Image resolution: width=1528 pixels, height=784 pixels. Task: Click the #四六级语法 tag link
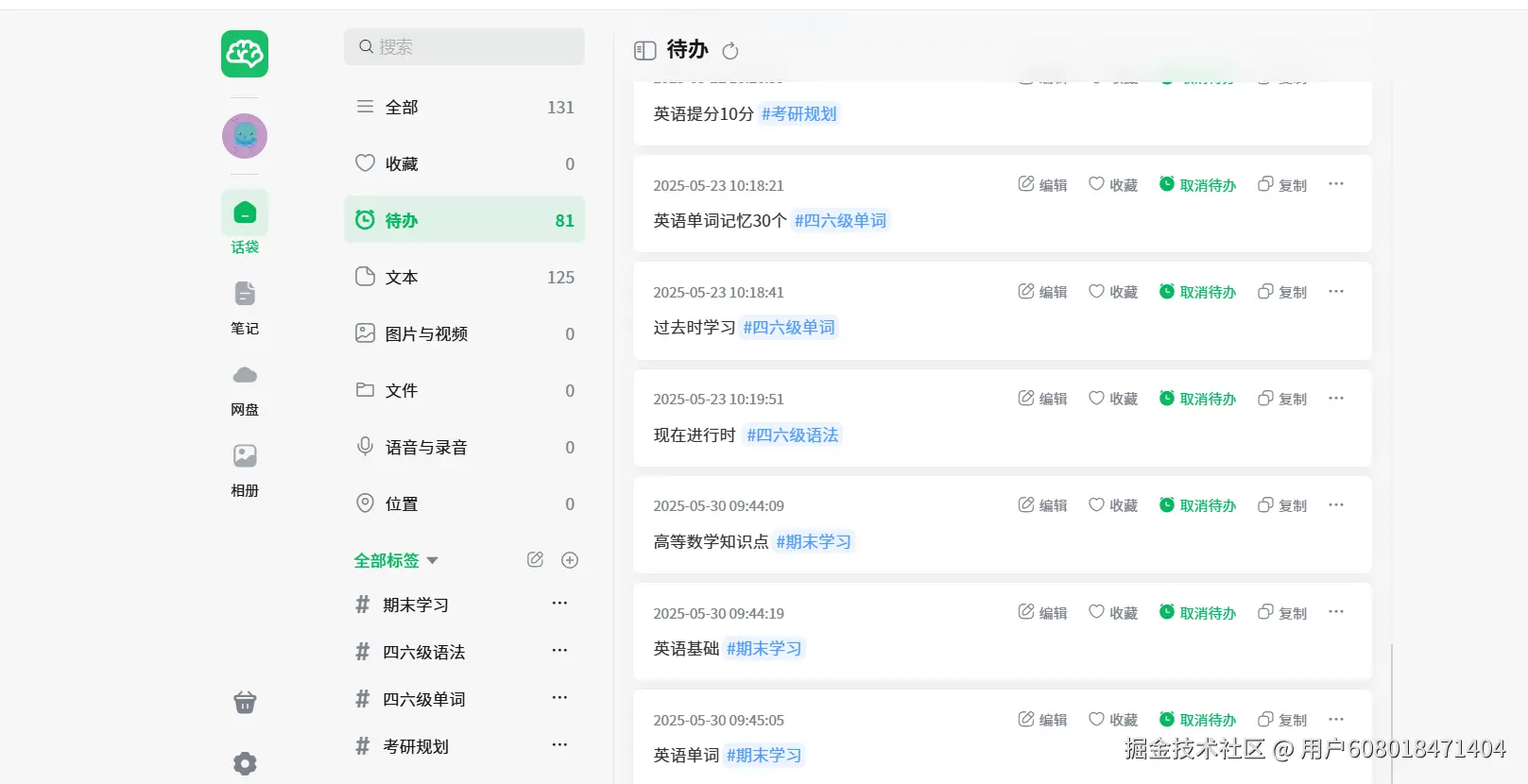(793, 435)
